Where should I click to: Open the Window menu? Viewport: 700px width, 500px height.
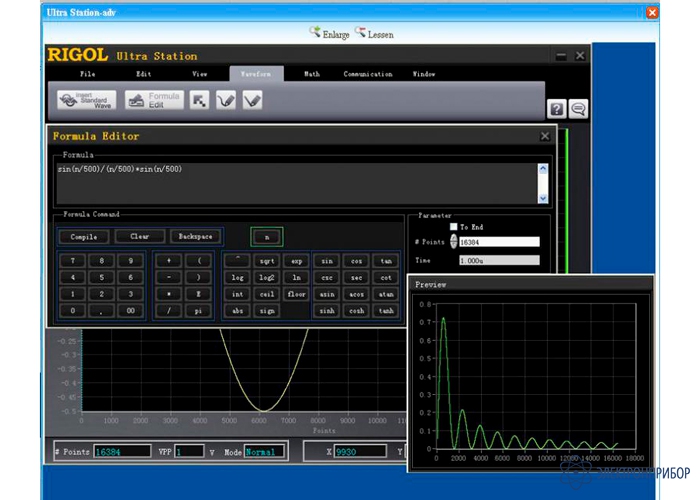point(424,74)
